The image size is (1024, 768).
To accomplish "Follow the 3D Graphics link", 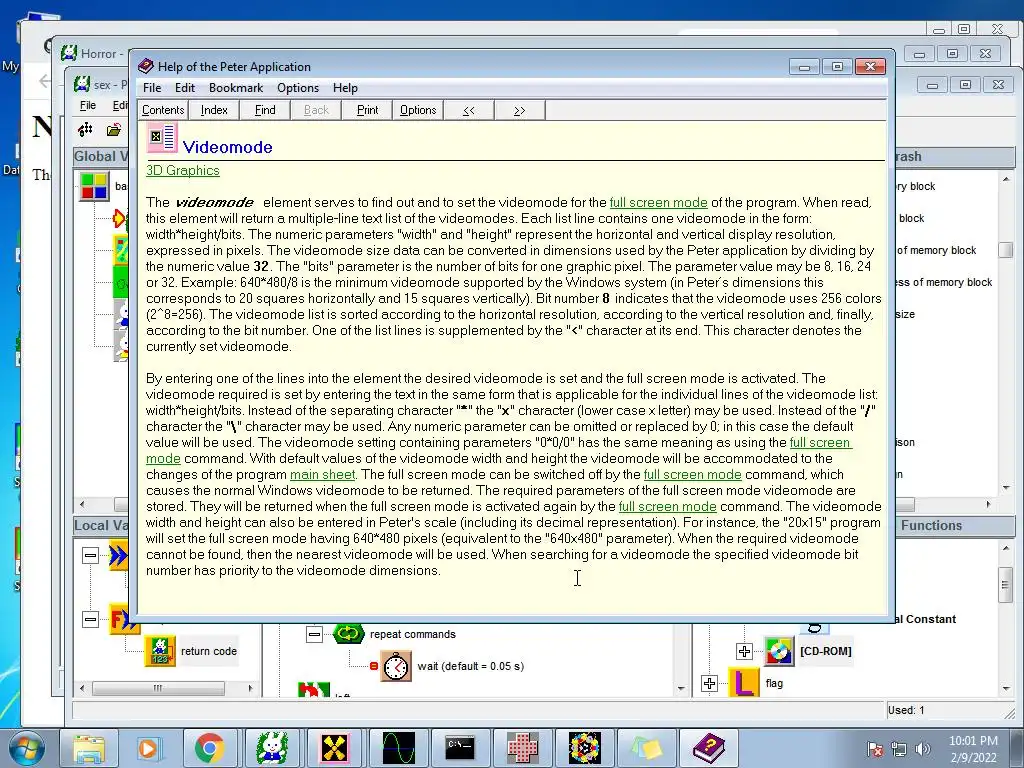I will (183, 170).
